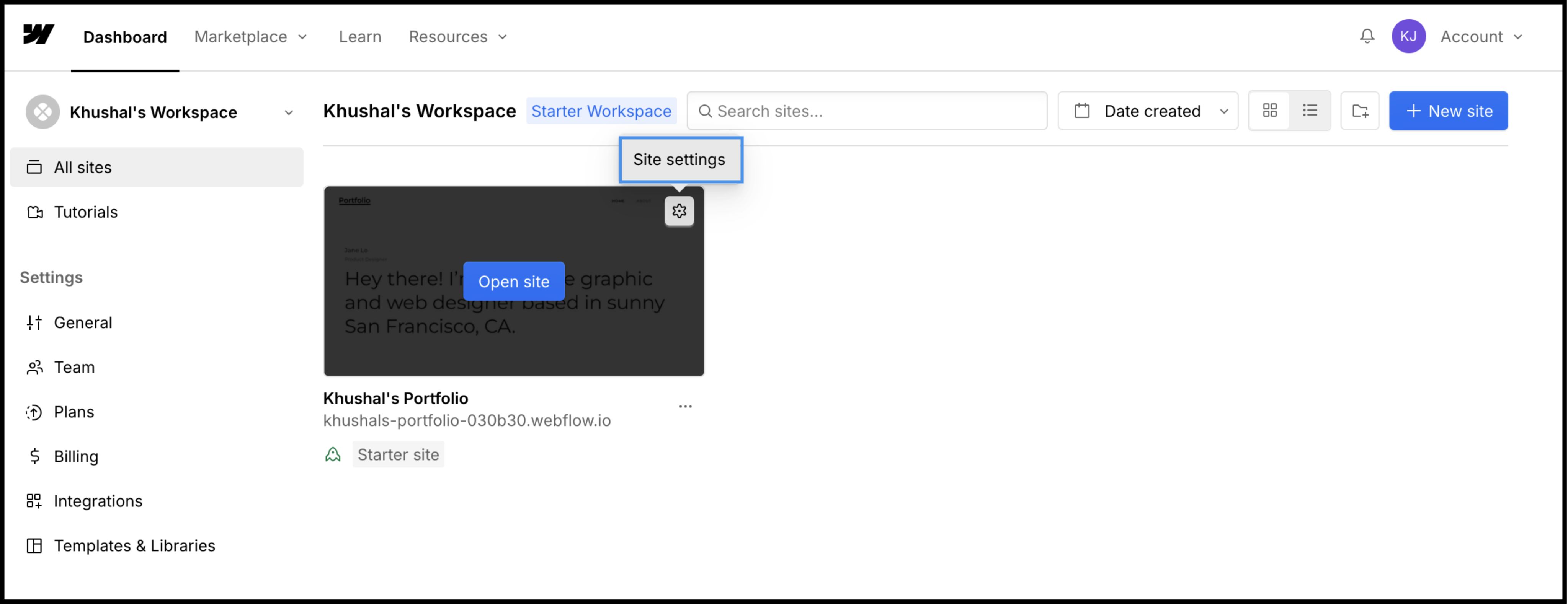This screenshot has height=604, width=1568.
Task: Open the KJ profile avatar
Action: point(1408,36)
